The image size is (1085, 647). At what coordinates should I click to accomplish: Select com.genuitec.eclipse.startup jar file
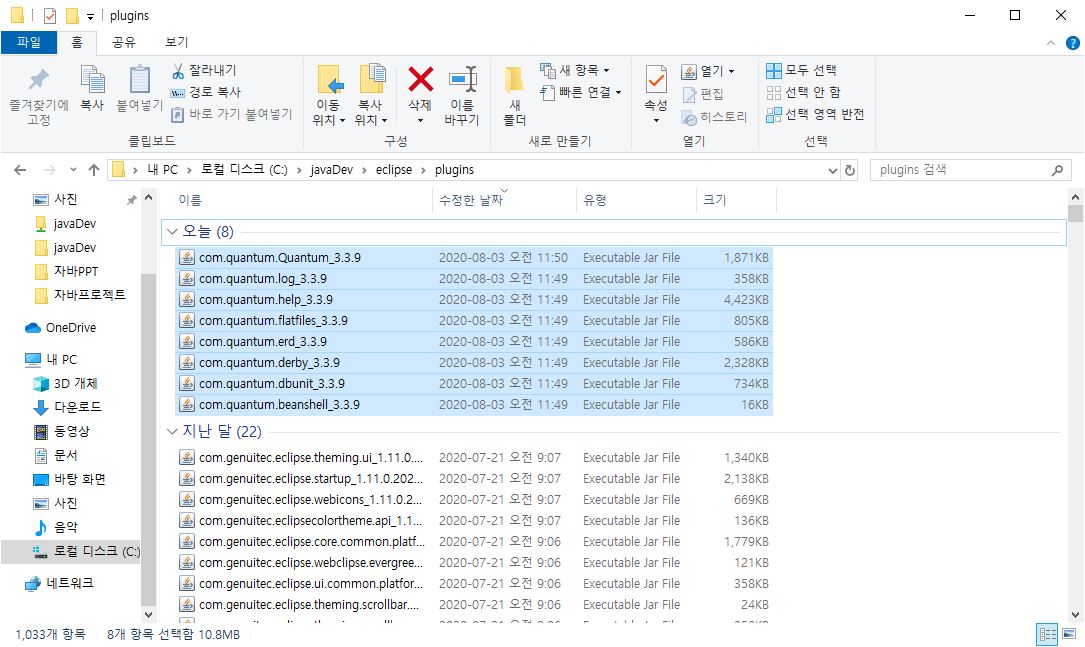[x=474, y=479]
